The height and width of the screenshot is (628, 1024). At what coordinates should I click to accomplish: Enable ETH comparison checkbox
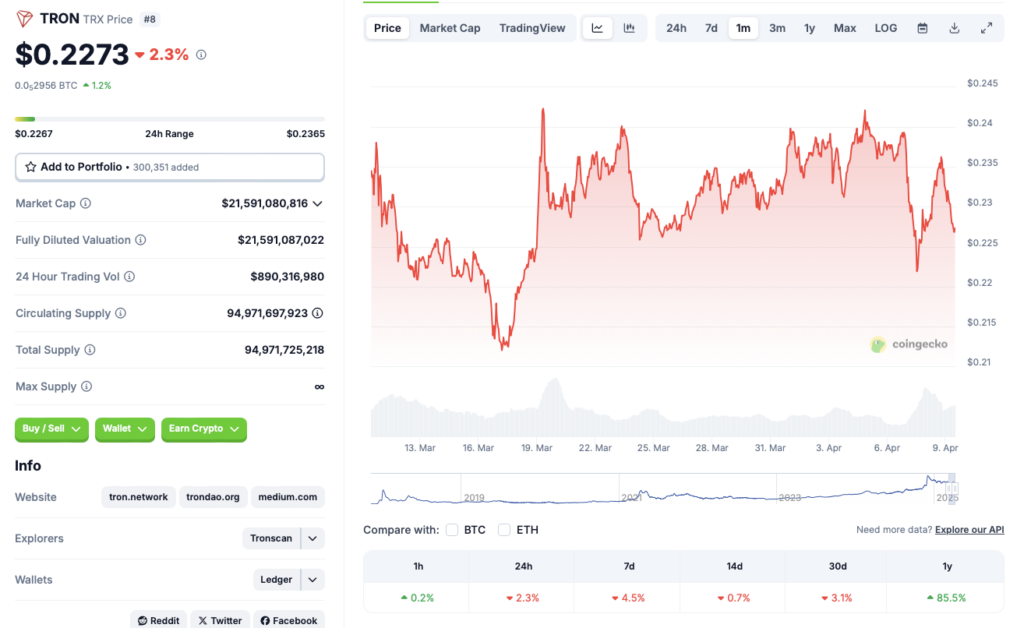(x=504, y=530)
